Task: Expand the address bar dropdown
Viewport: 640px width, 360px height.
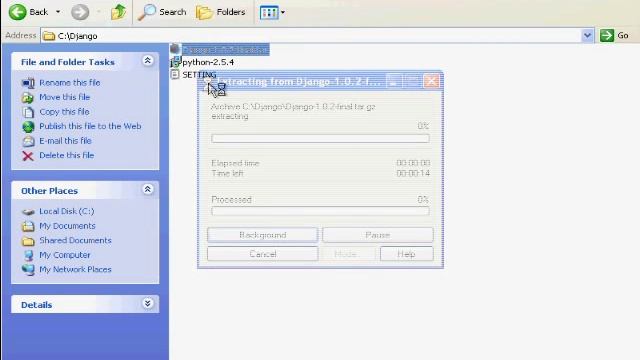Action: point(587,36)
